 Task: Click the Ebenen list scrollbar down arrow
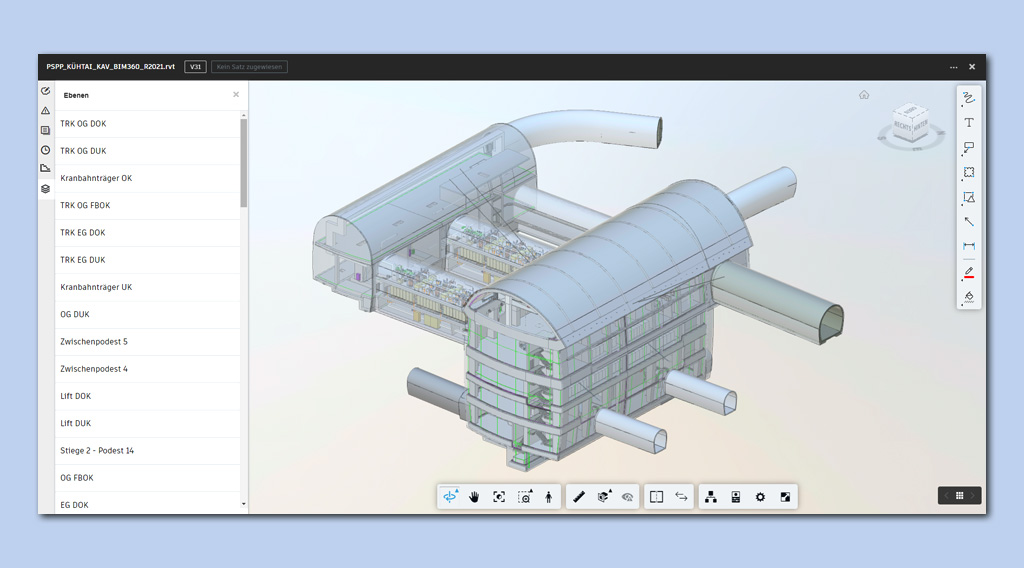pyautogui.click(x=244, y=505)
